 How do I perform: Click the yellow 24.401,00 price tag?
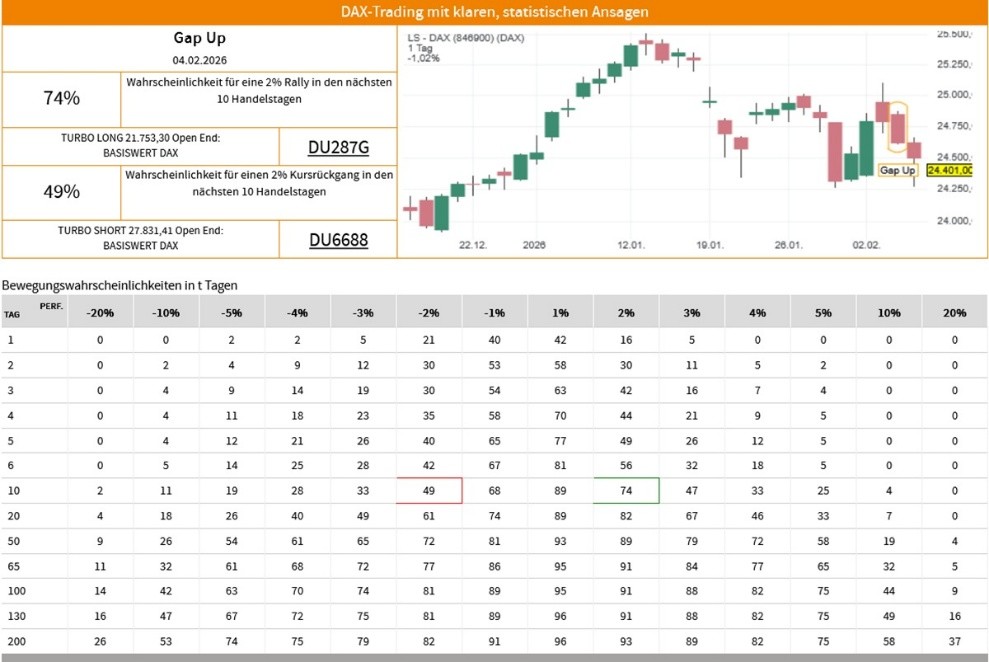pos(949,171)
